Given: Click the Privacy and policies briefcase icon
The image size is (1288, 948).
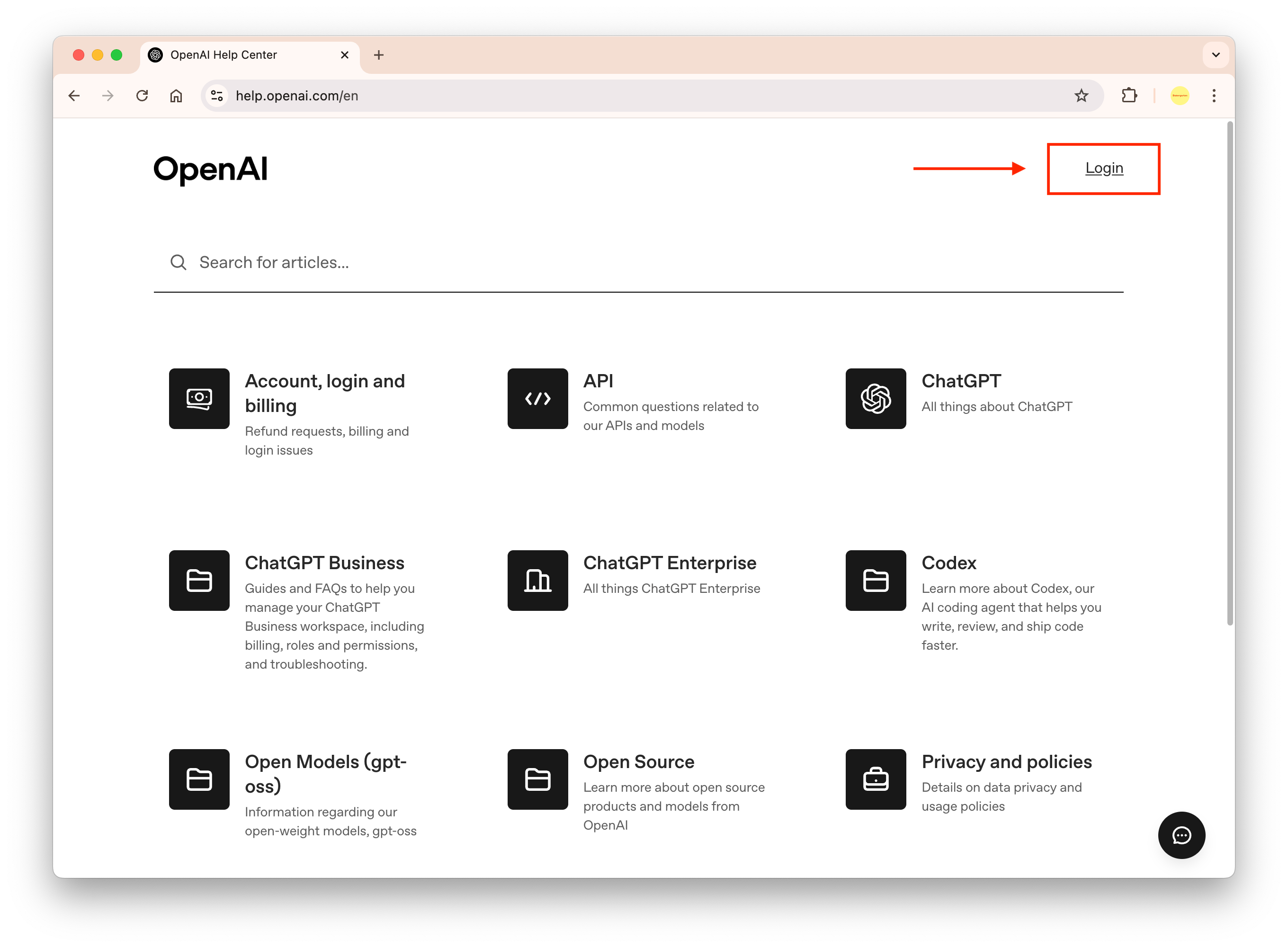Looking at the screenshot, I should [875, 778].
